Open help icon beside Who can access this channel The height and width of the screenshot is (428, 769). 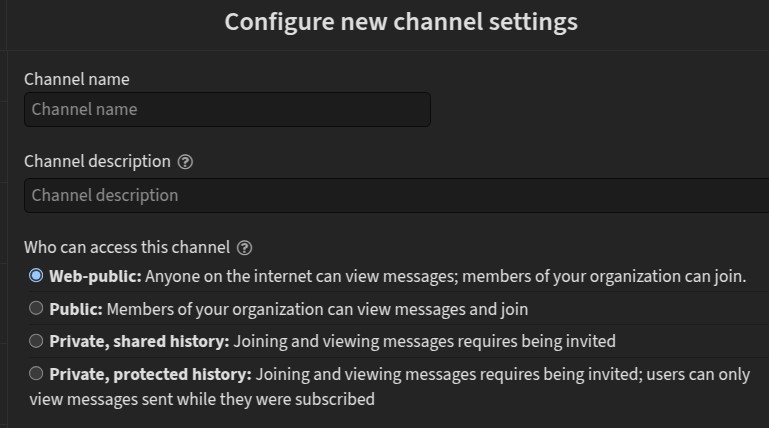[244, 248]
